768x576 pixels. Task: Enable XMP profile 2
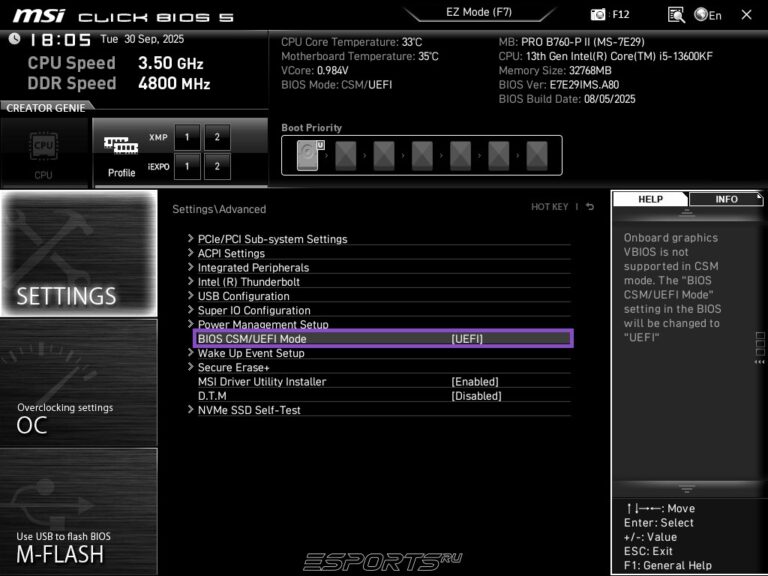click(216, 137)
